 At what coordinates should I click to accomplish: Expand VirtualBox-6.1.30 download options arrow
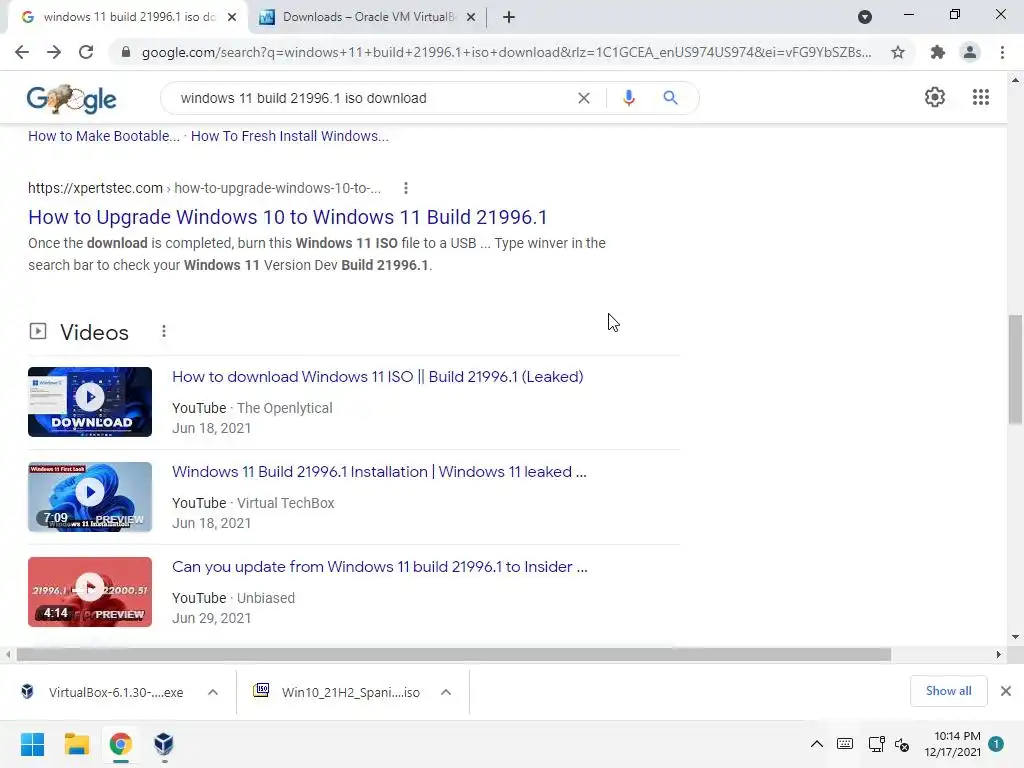tap(213, 692)
